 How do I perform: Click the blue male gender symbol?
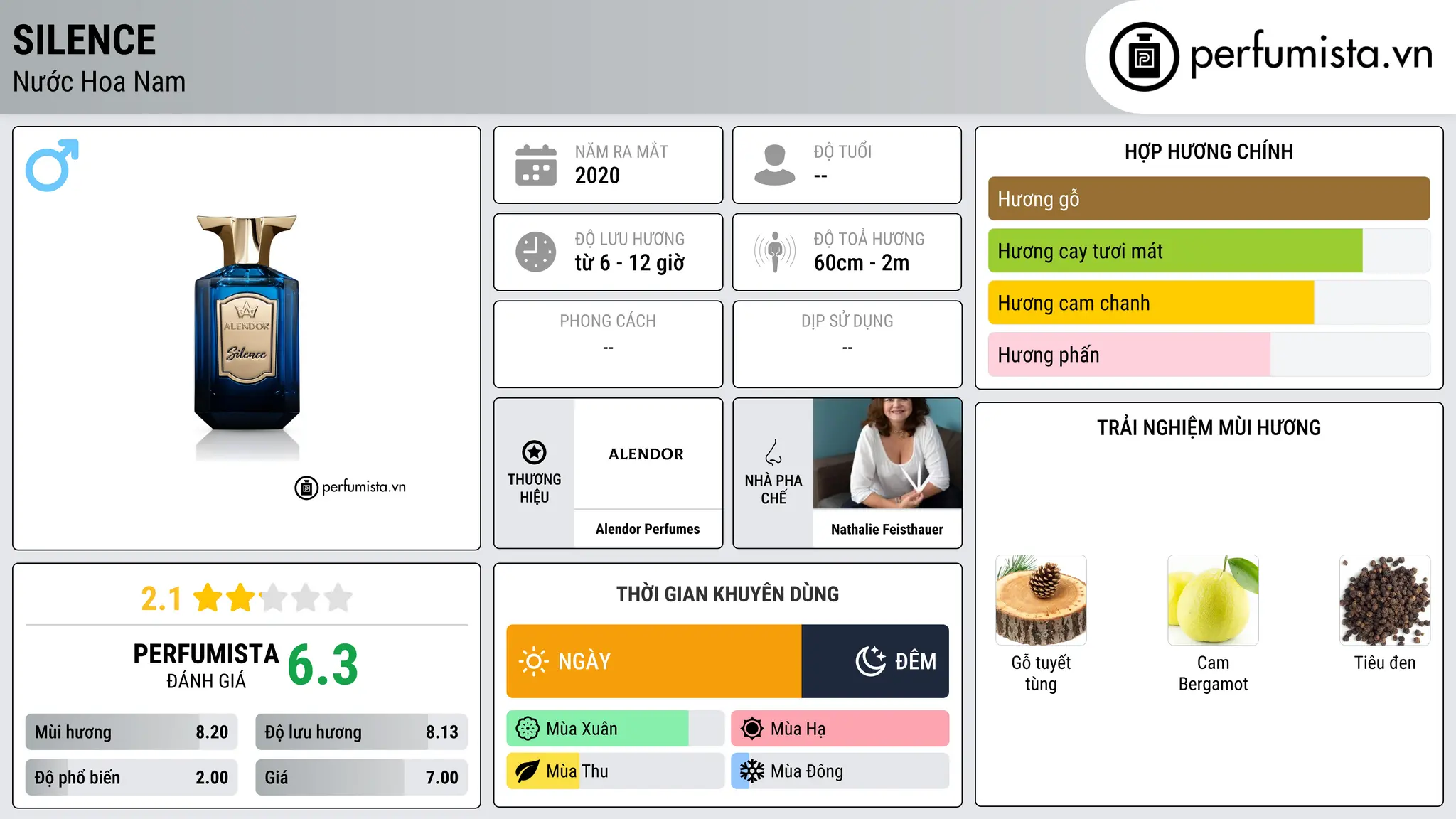(52, 165)
